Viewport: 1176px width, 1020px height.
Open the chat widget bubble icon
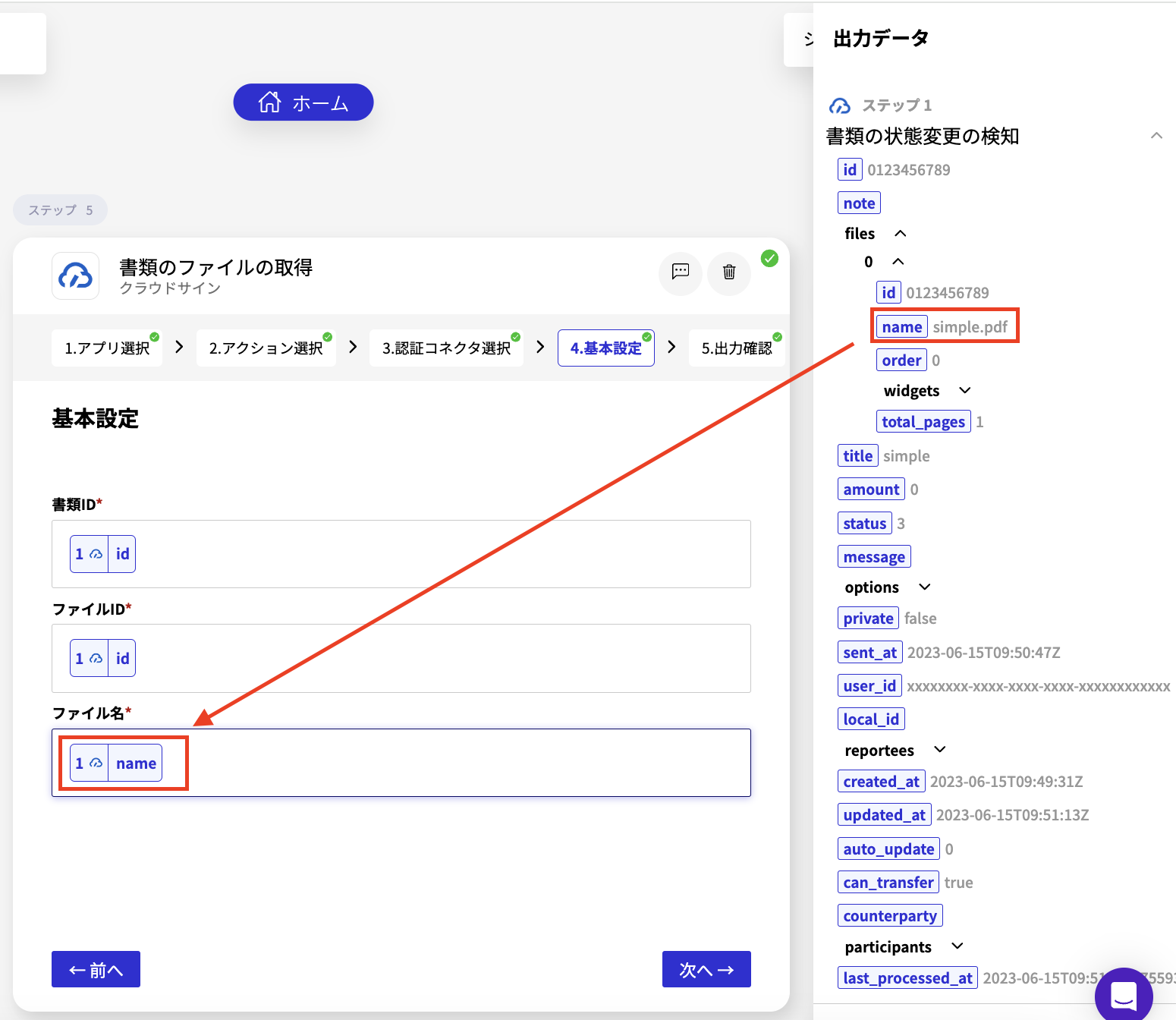click(1124, 995)
